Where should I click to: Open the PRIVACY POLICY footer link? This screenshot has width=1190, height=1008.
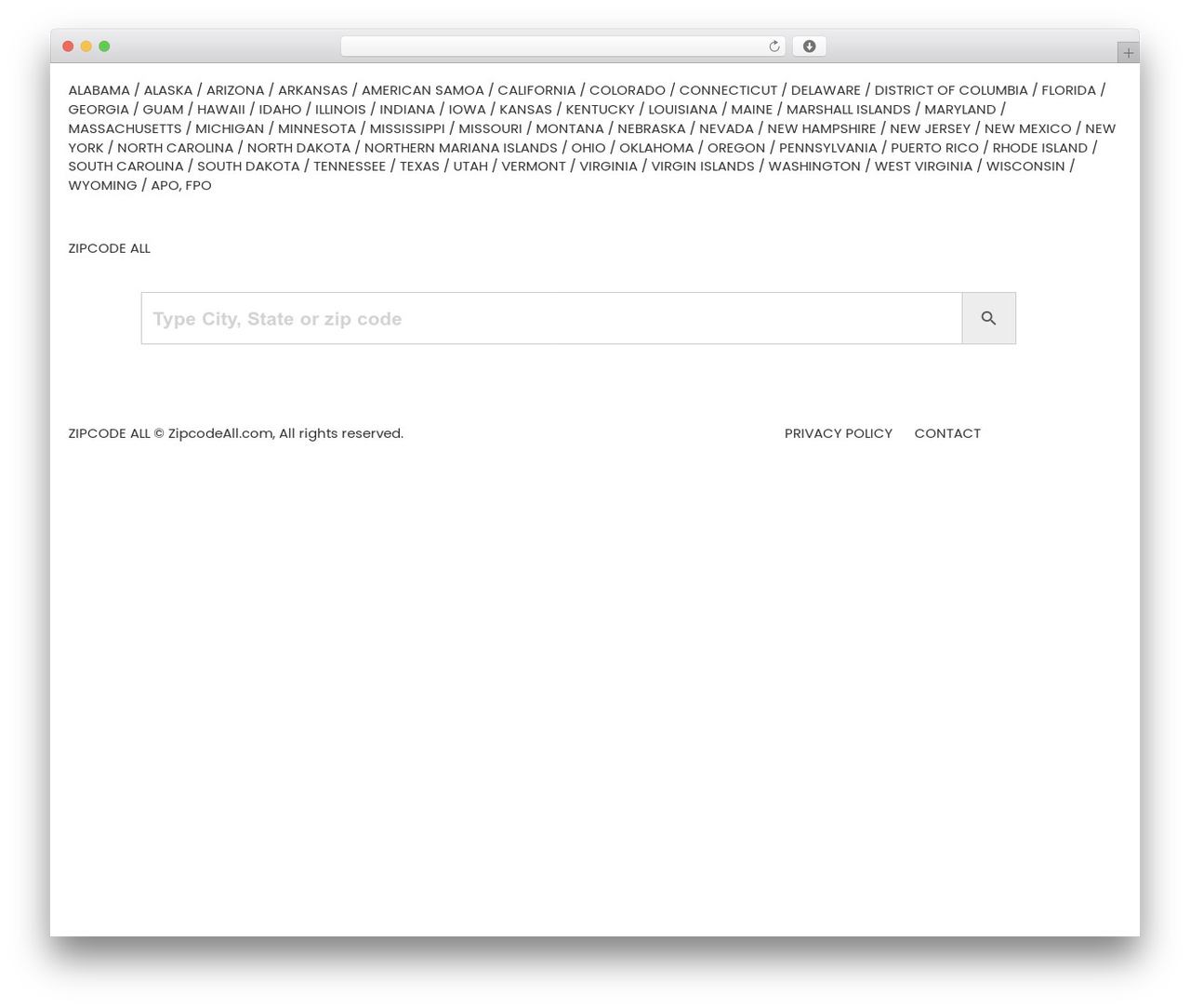coord(839,433)
